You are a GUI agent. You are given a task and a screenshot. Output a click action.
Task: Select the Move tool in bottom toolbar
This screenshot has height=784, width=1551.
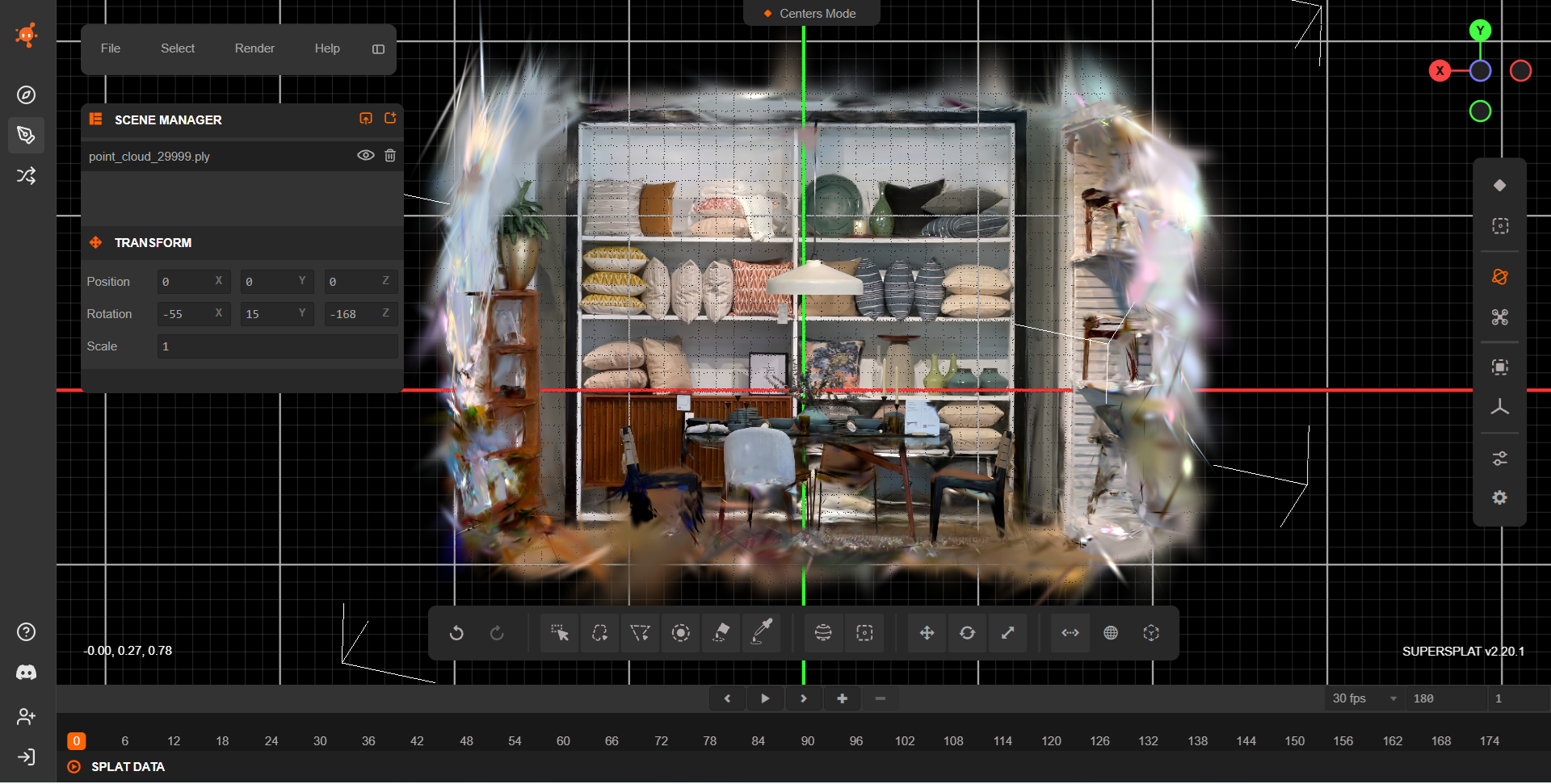[x=927, y=633]
